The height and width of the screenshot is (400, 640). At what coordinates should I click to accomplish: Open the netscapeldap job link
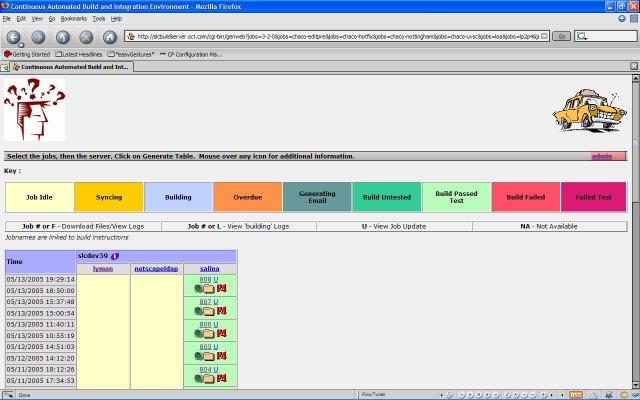tap(156, 269)
